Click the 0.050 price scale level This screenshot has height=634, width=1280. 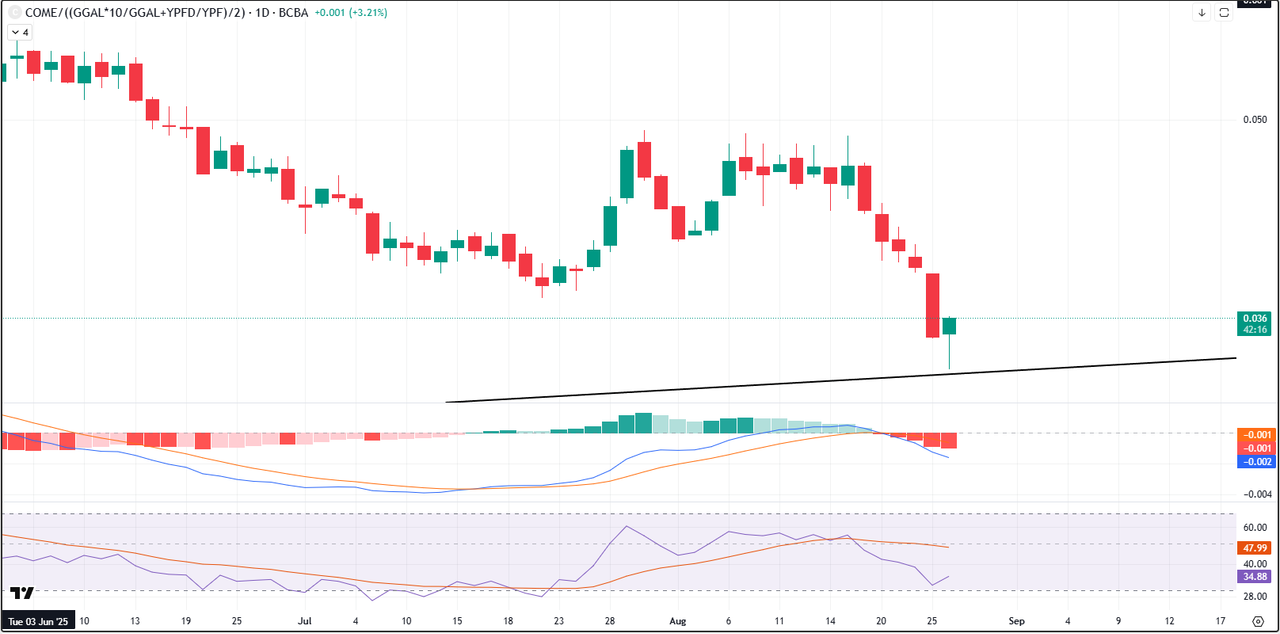click(1255, 120)
